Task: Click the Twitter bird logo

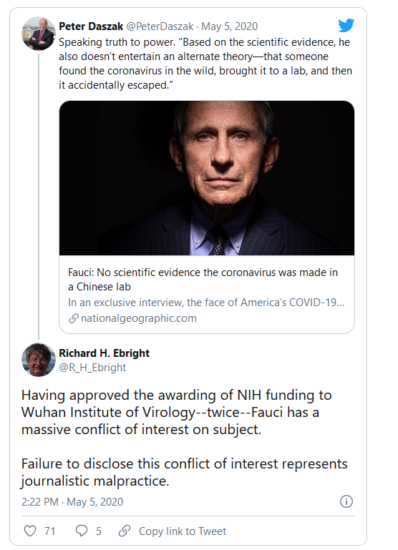Action: (346, 25)
